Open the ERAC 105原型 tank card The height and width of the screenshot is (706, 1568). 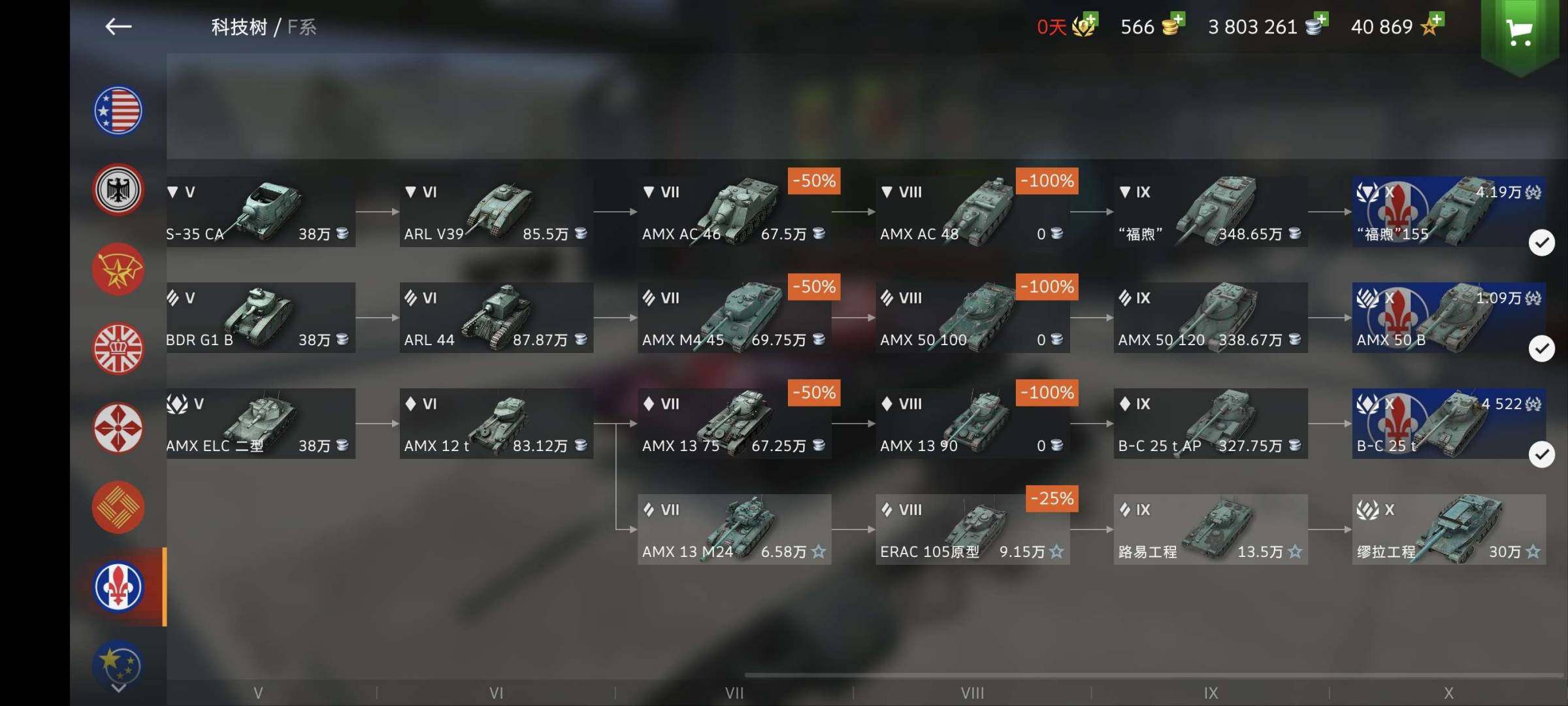pyautogui.click(x=972, y=529)
